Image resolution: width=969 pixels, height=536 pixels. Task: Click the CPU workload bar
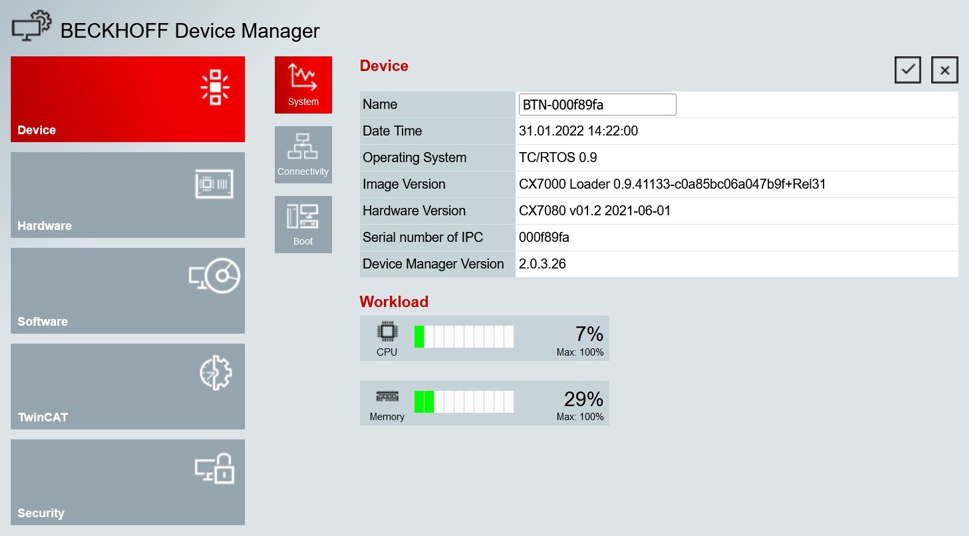click(464, 337)
